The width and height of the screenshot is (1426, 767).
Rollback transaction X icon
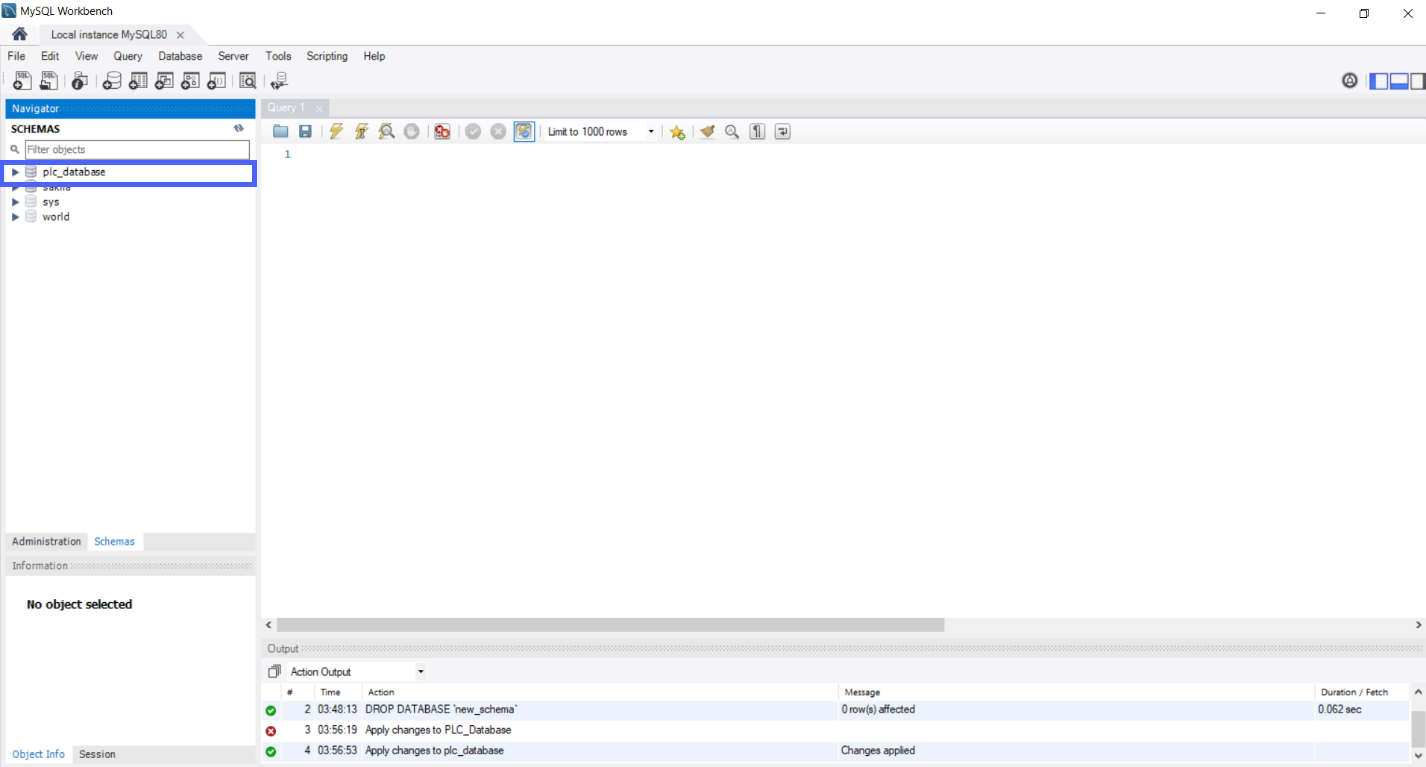tap(498, 132)
